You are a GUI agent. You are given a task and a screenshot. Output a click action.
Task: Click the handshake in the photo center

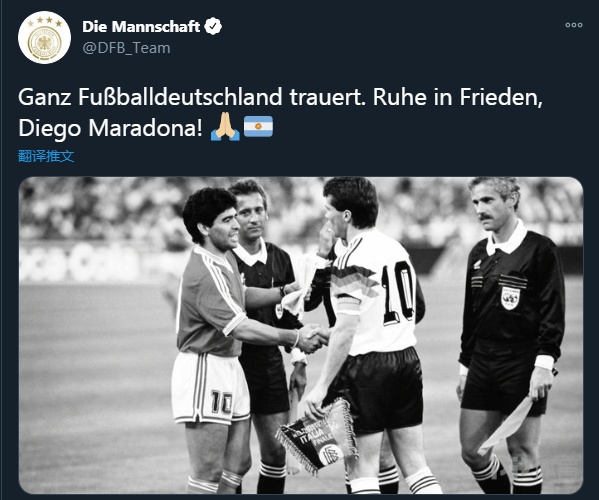pyautogui.click(x=312, y=338)
